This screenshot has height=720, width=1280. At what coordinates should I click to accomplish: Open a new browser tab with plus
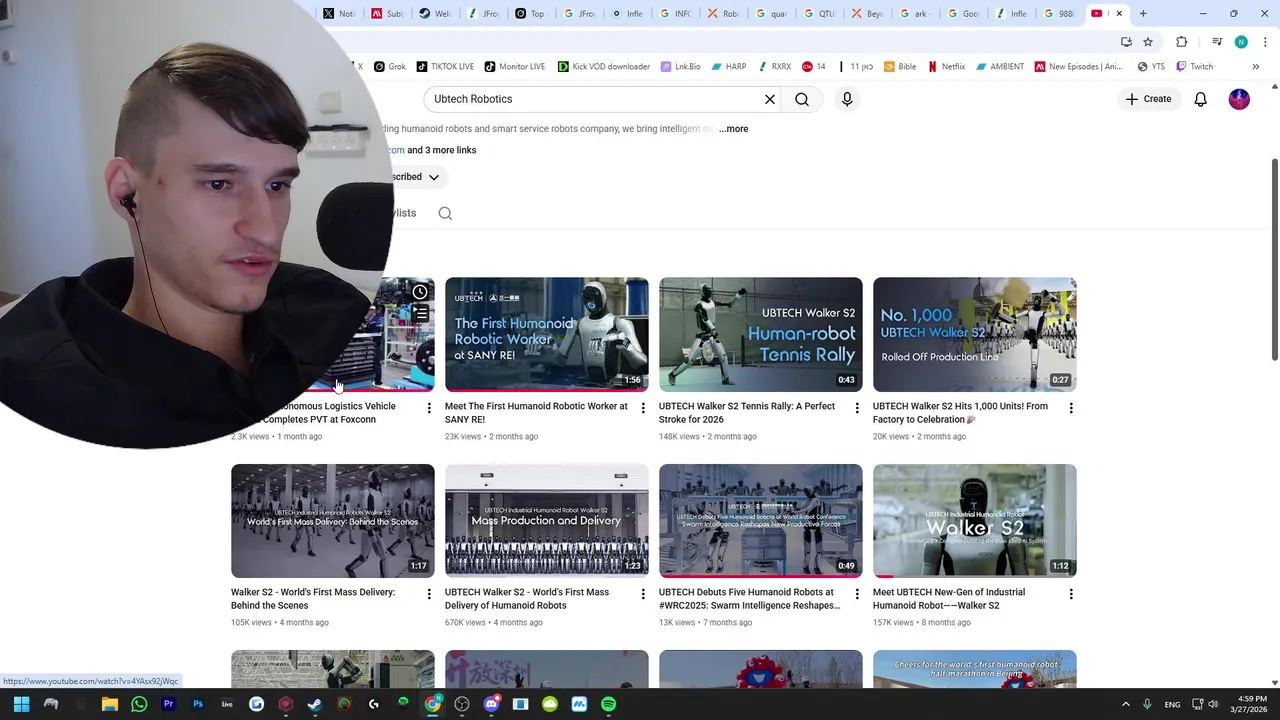tap(1143, 13)
